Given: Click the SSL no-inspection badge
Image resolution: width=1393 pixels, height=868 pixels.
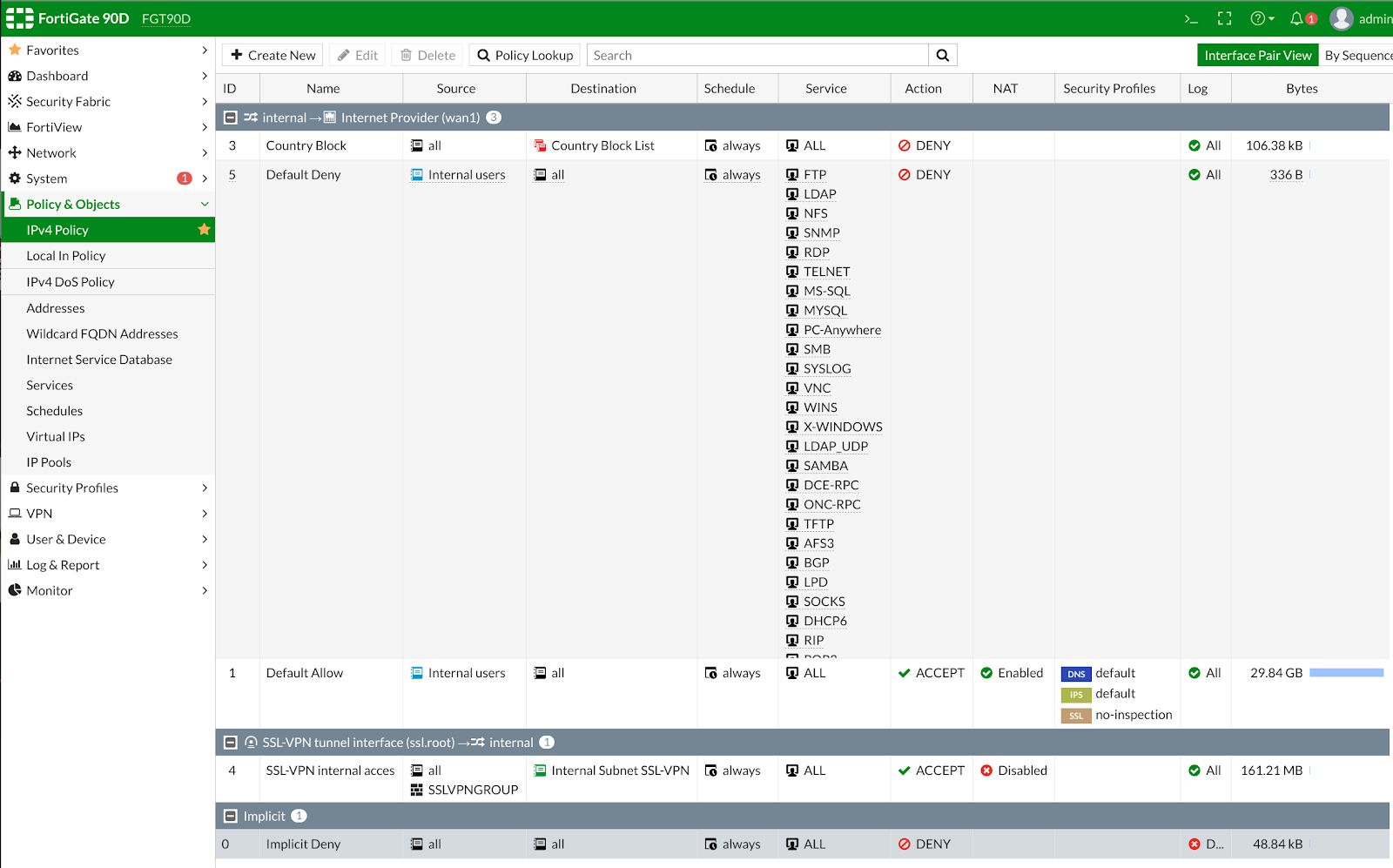Looking at the screenshot, I should (x=1076, y=716).
